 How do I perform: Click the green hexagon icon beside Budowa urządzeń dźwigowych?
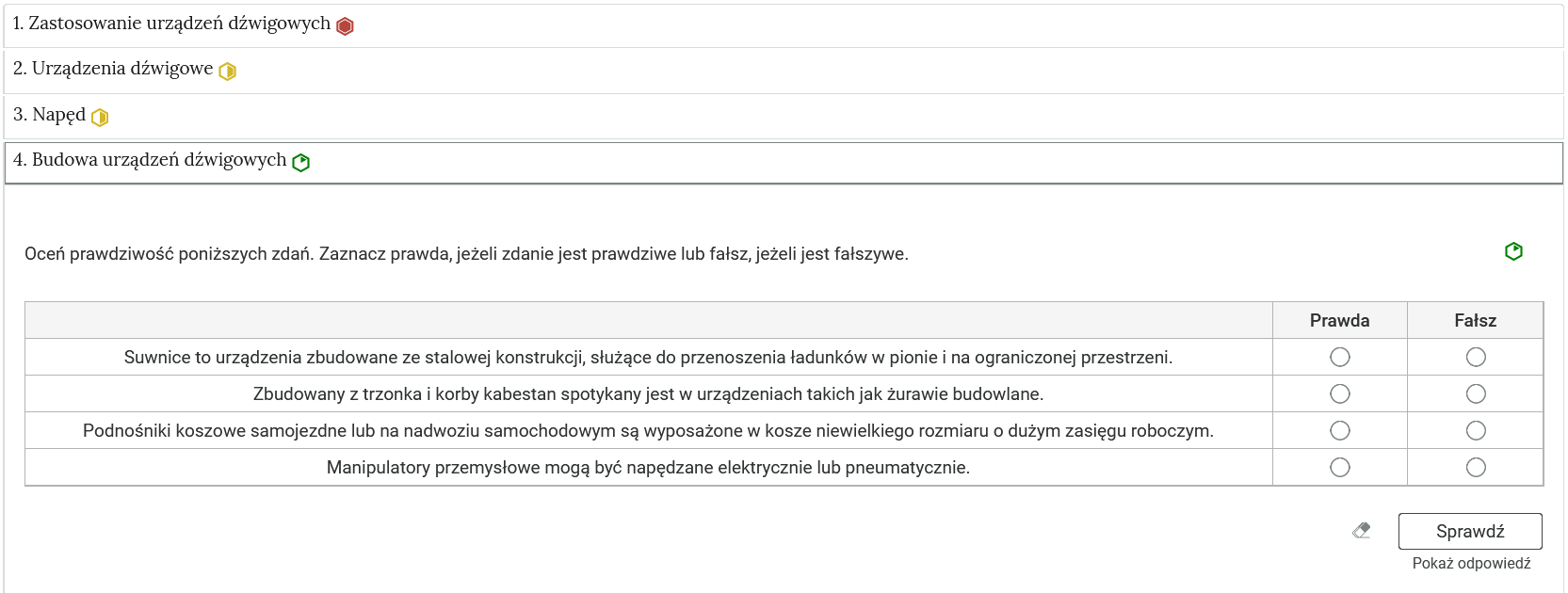[300, 162]
